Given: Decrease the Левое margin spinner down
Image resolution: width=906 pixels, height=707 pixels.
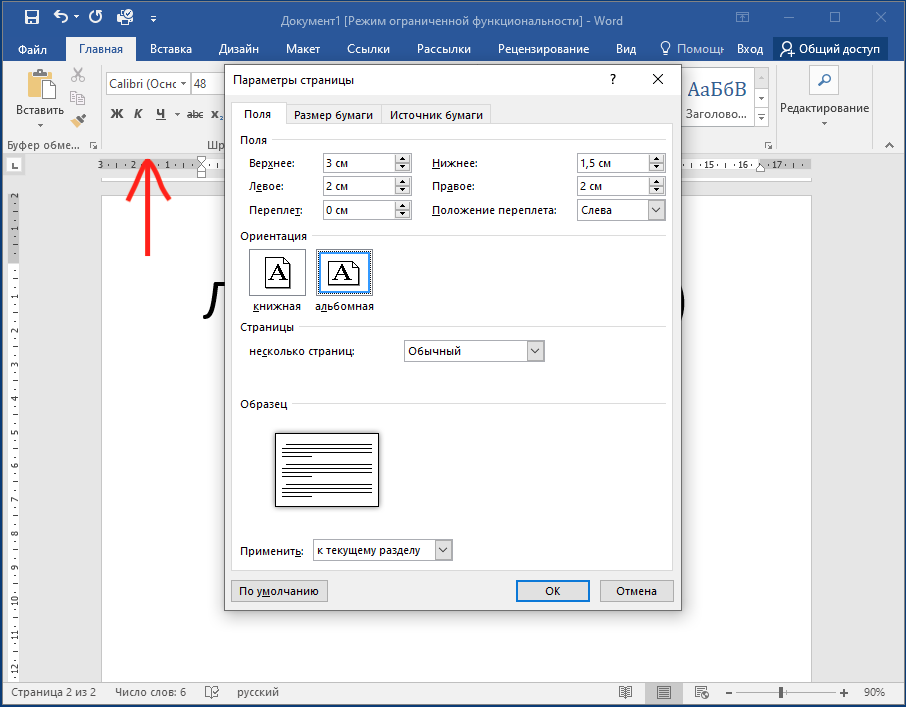Looking at the screenshot, I should (x=403, y=191).
